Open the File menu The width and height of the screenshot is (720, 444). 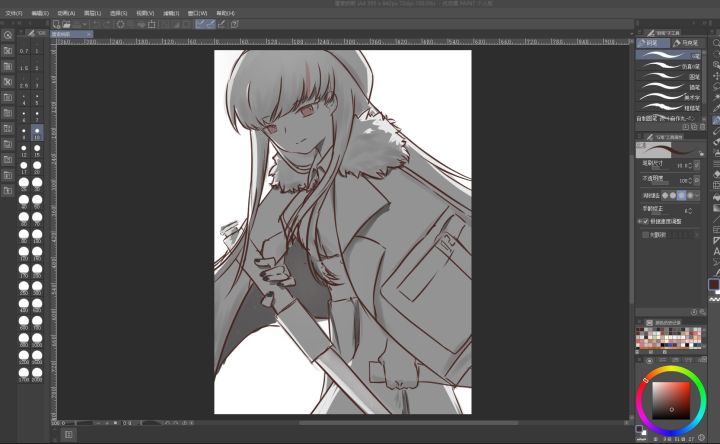pos(12,13)
